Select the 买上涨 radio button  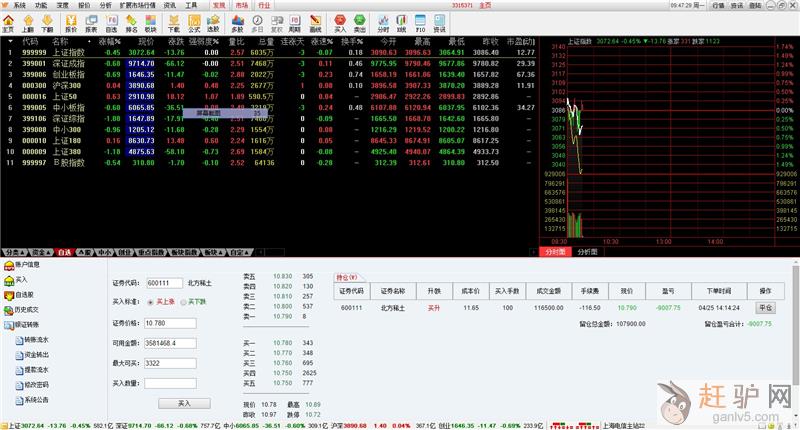(x=151, y=301)
